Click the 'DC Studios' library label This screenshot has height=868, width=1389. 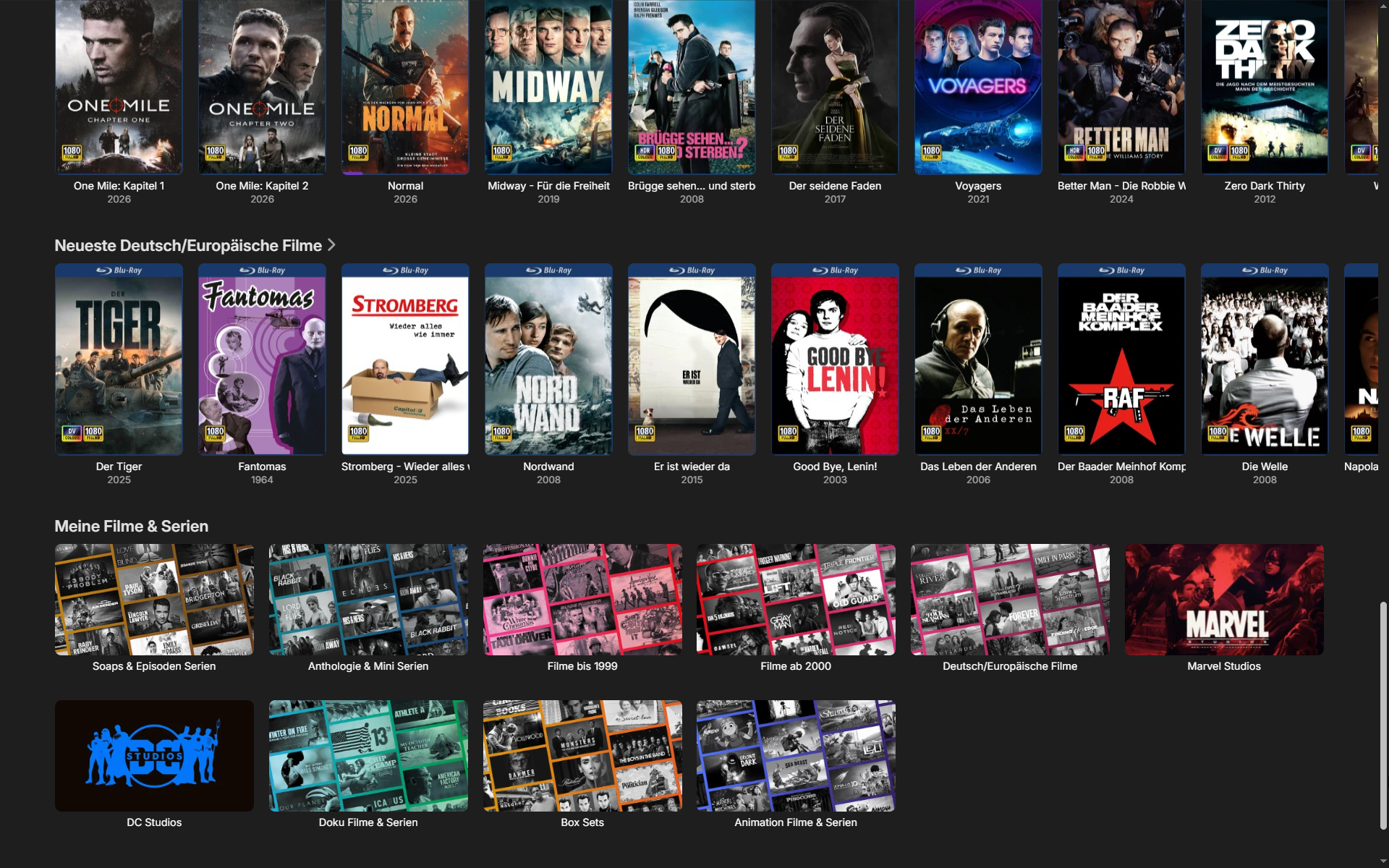[x=154, y=822]
